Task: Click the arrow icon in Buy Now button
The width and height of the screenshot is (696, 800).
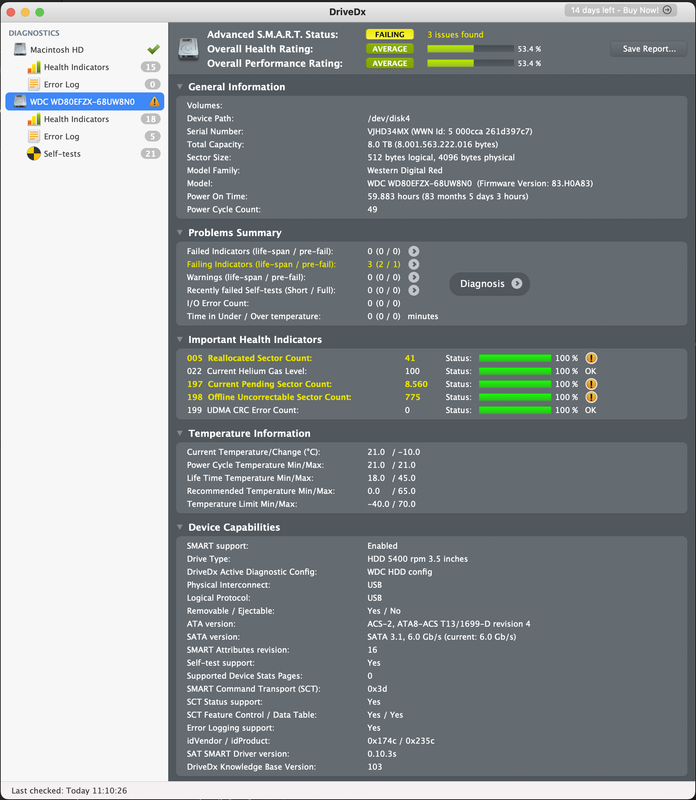Action: point(667,10)
